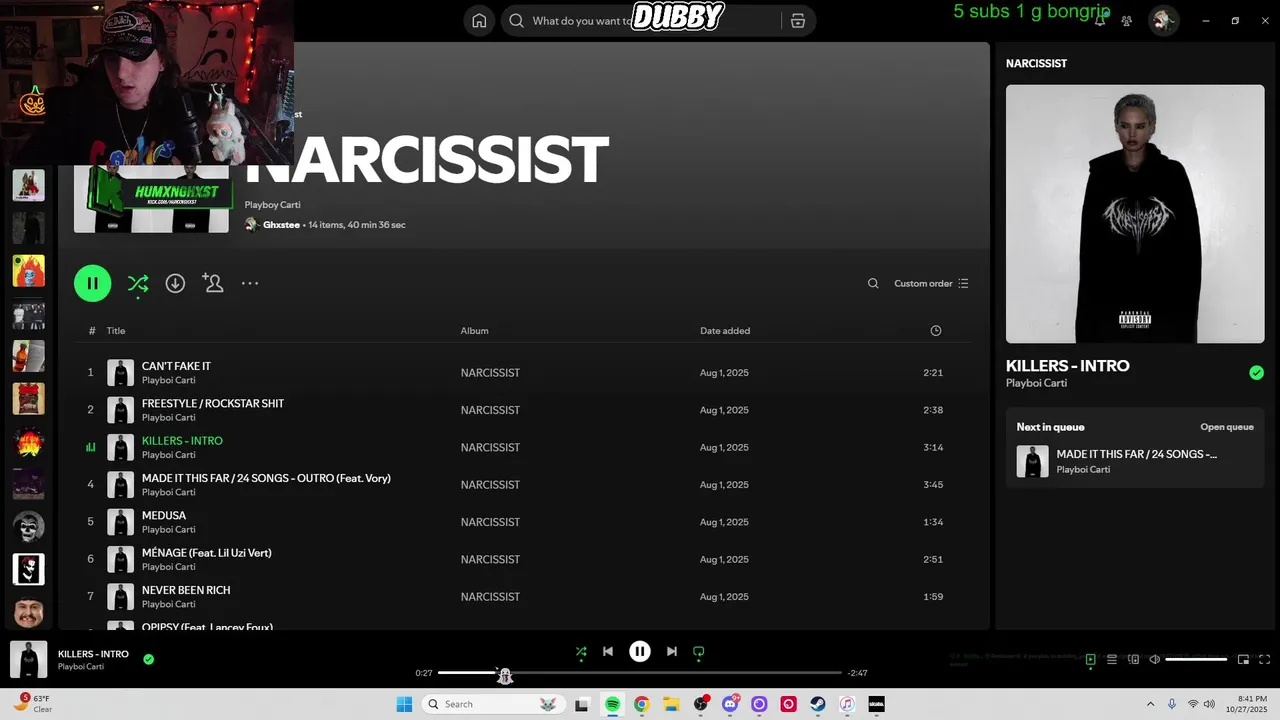Adjust the volume slider
1280x720 pixels.
tap(1196, 659)
